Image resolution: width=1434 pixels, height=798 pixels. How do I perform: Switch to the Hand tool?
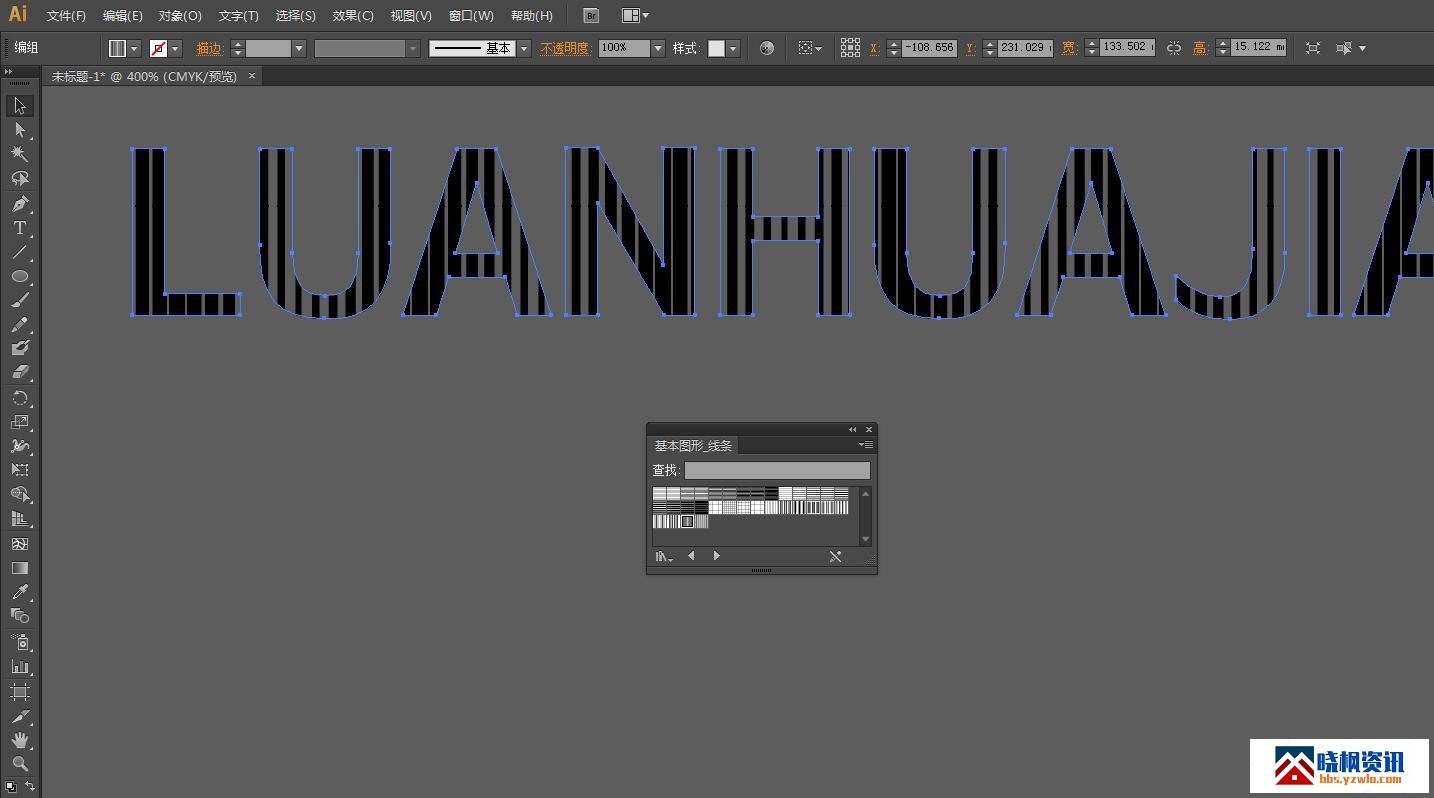coord(19,740)
